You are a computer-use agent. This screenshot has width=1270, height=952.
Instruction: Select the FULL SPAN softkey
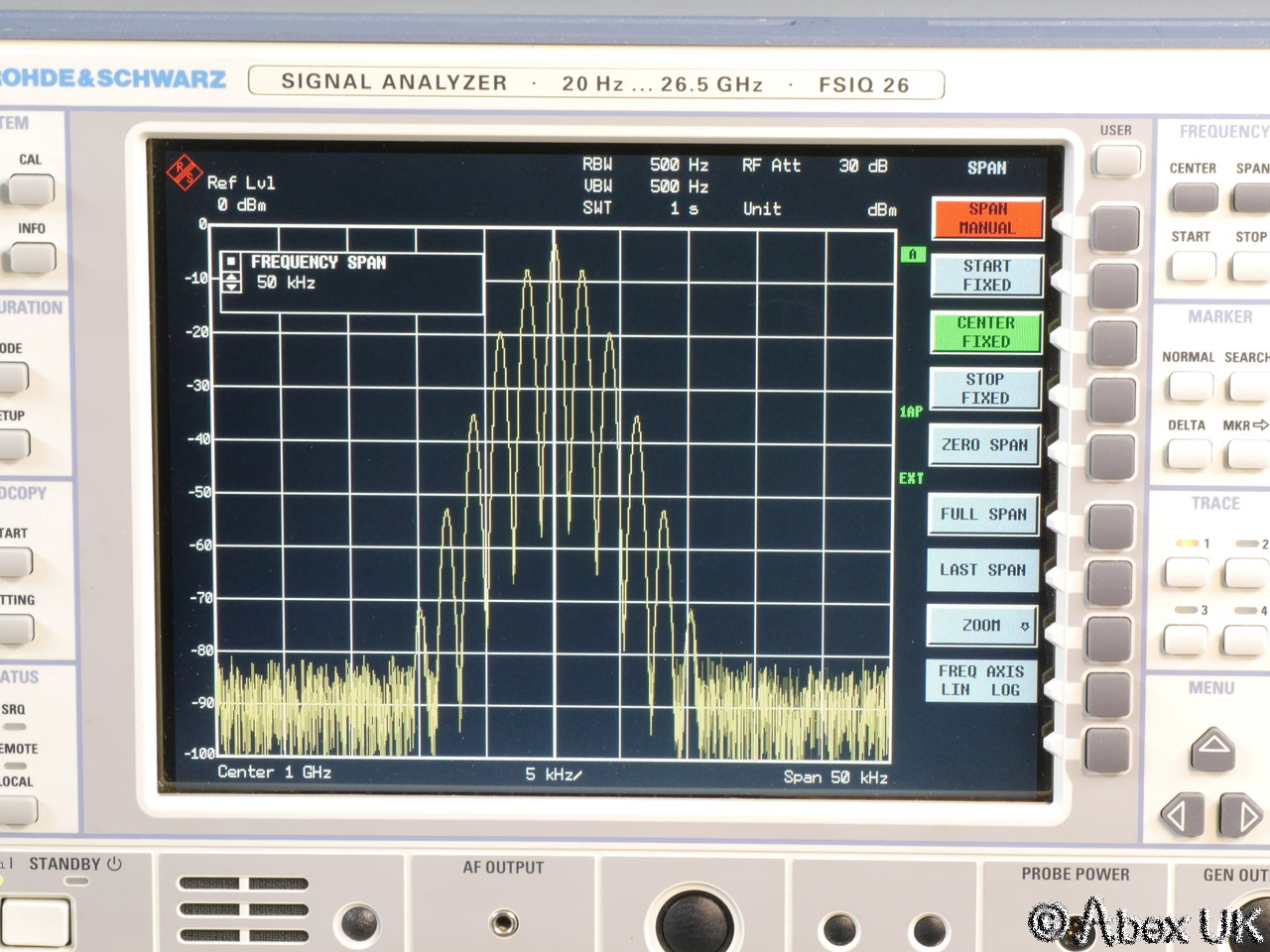coord(983,514)
